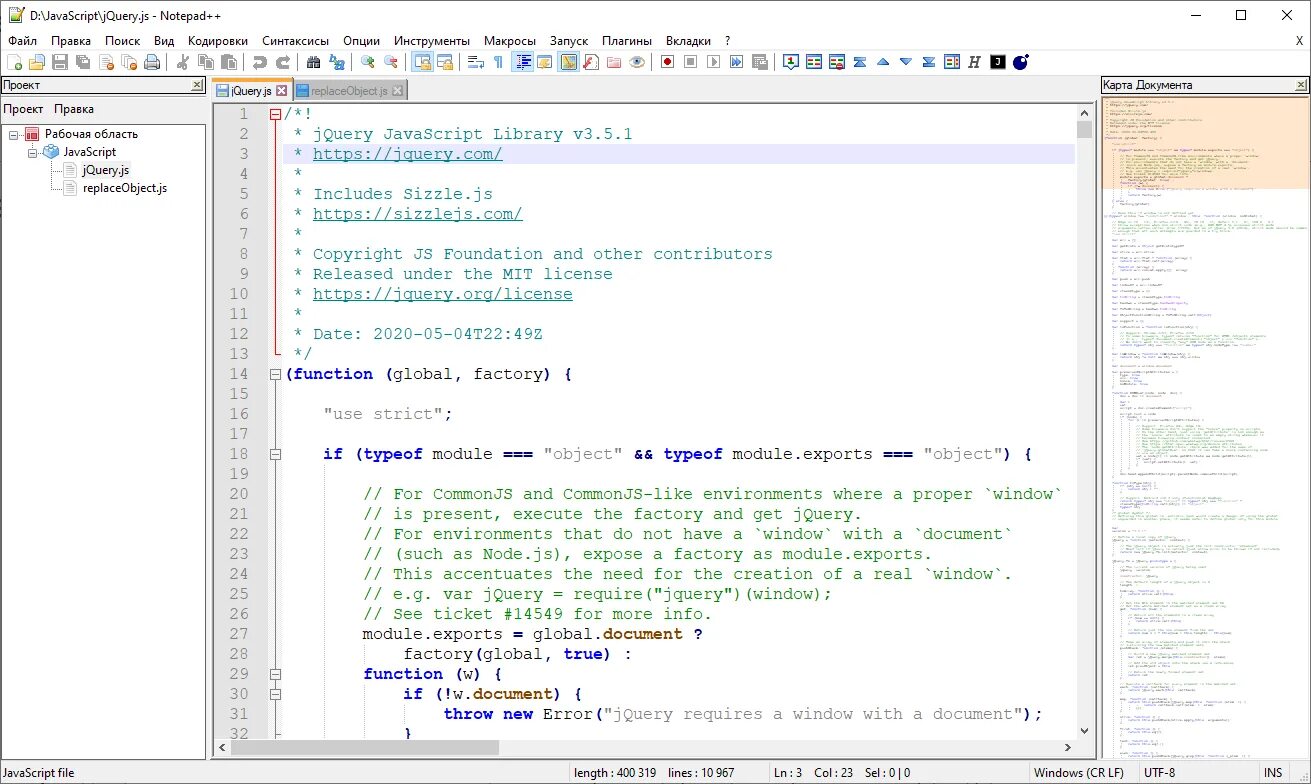Collapse the JavaScript project folder
The height and width of the screenshot is (784, 1311).
[x=32, y=152]
